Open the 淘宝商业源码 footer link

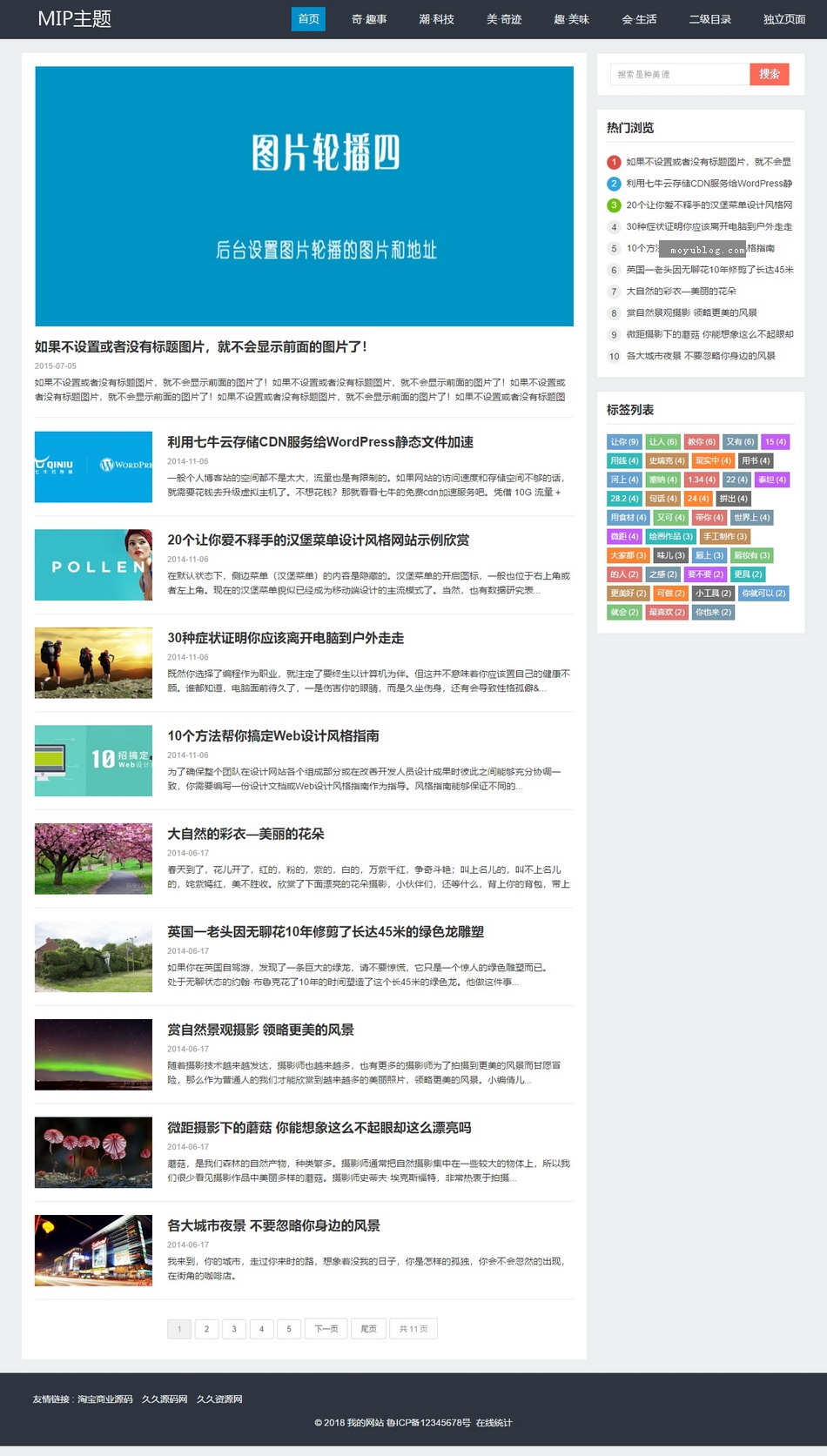pyautogui.click(x=105, y=1399)
